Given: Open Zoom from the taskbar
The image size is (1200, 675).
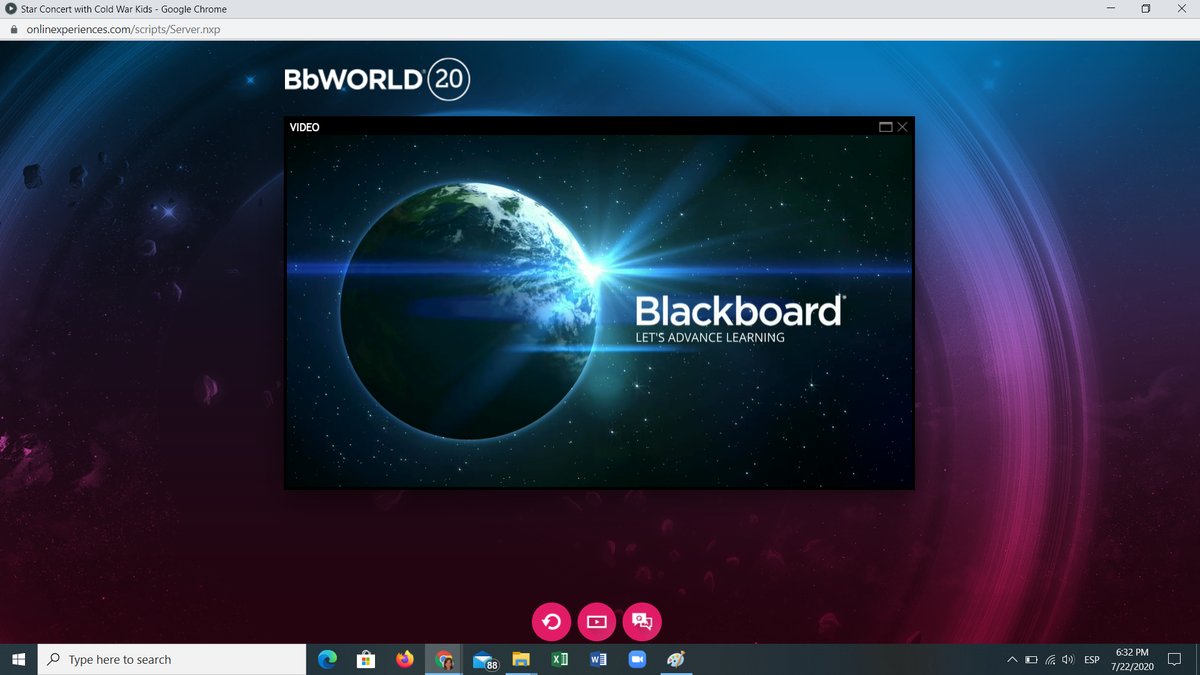Looking at the screenshot, I should (637, 659).
